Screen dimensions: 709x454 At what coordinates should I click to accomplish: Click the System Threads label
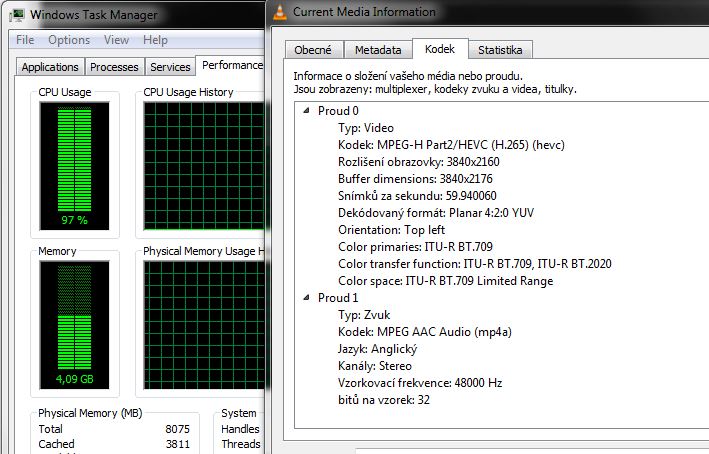pyautogui.click(x=241, y=444)
